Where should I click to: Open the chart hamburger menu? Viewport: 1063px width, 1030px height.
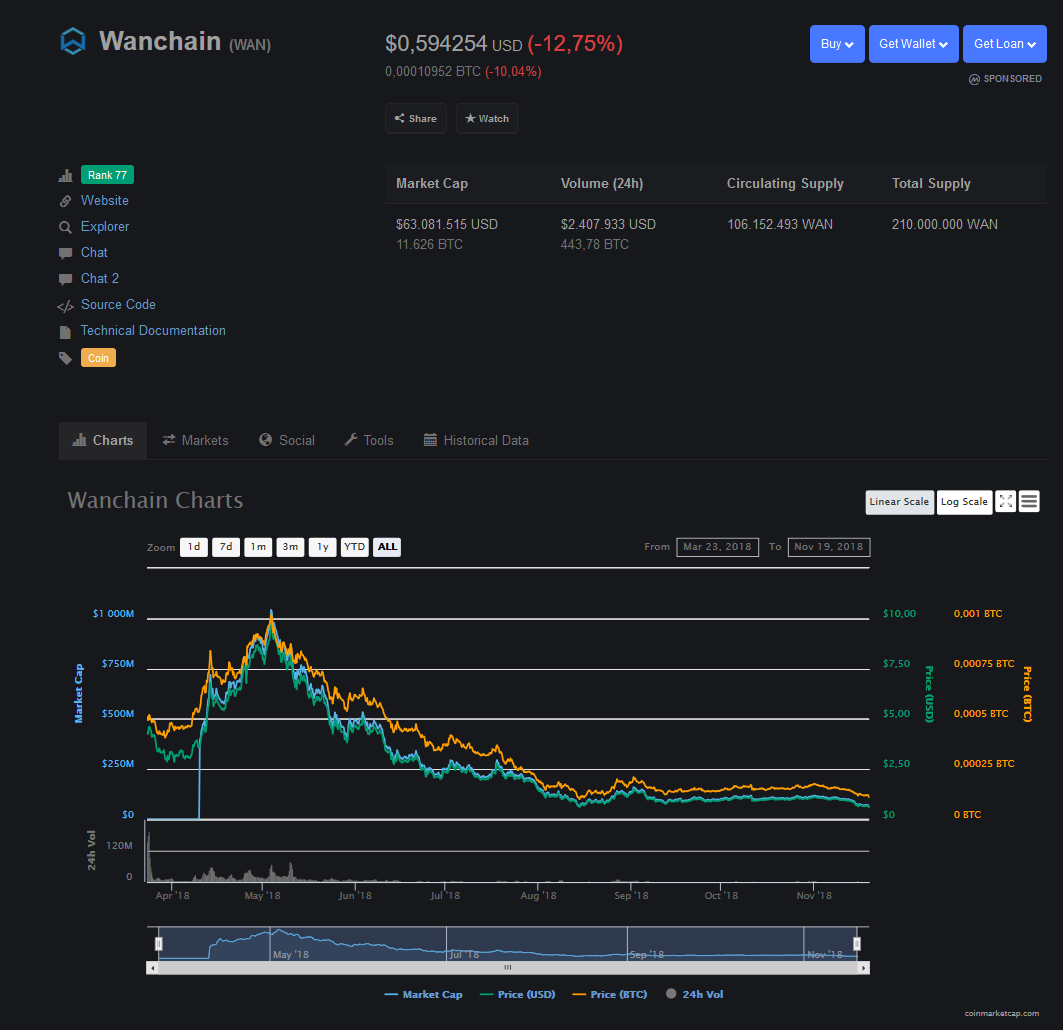(x=1029, y=502)
